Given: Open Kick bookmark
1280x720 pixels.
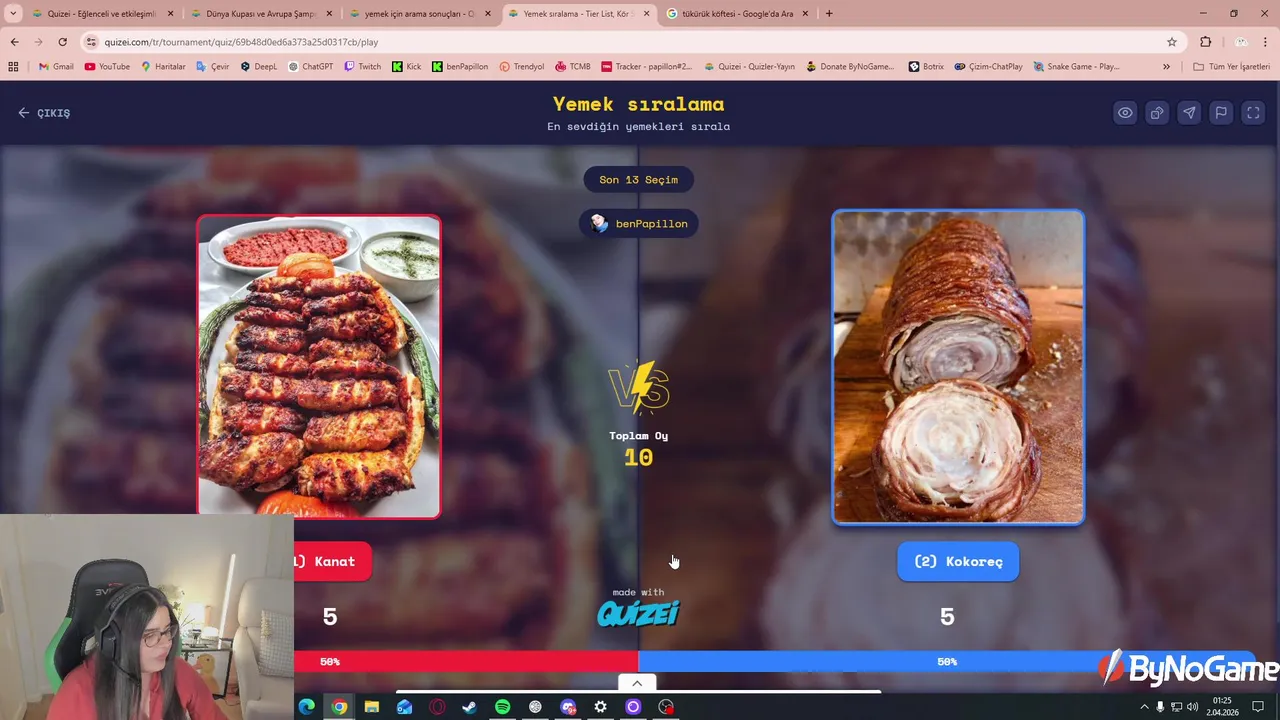Looking at the screenshot, I should tap(407, 67).
